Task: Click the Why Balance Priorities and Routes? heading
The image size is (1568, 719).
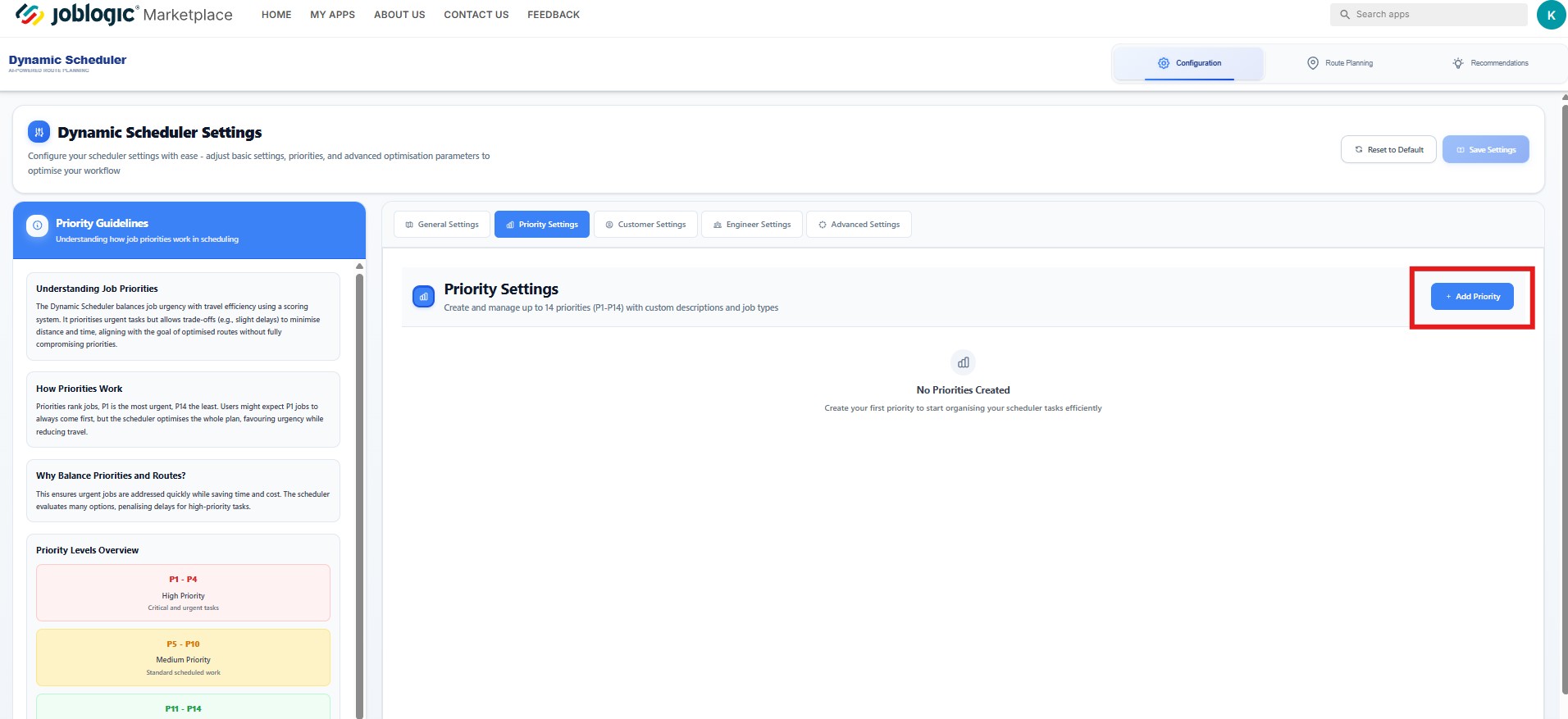Action: [111, 476]
